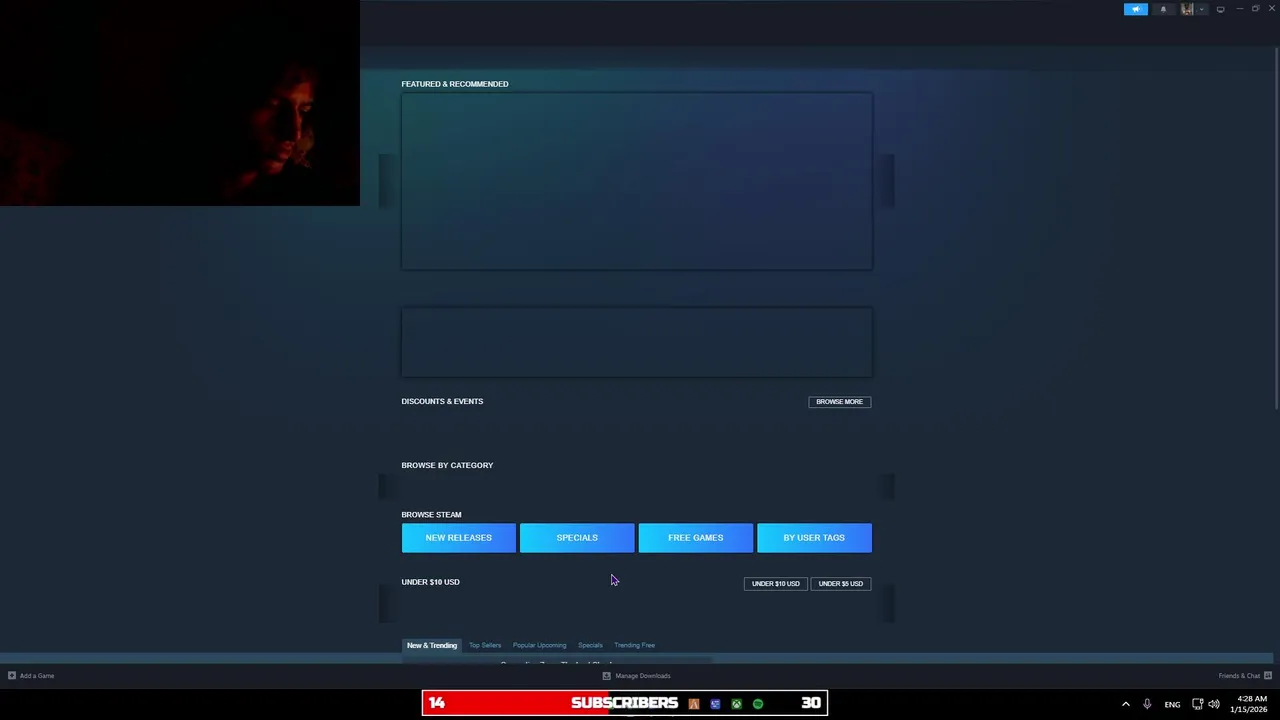Open the Steam notifications bell
The image size is (1280, 720).
coord(1163,9)
